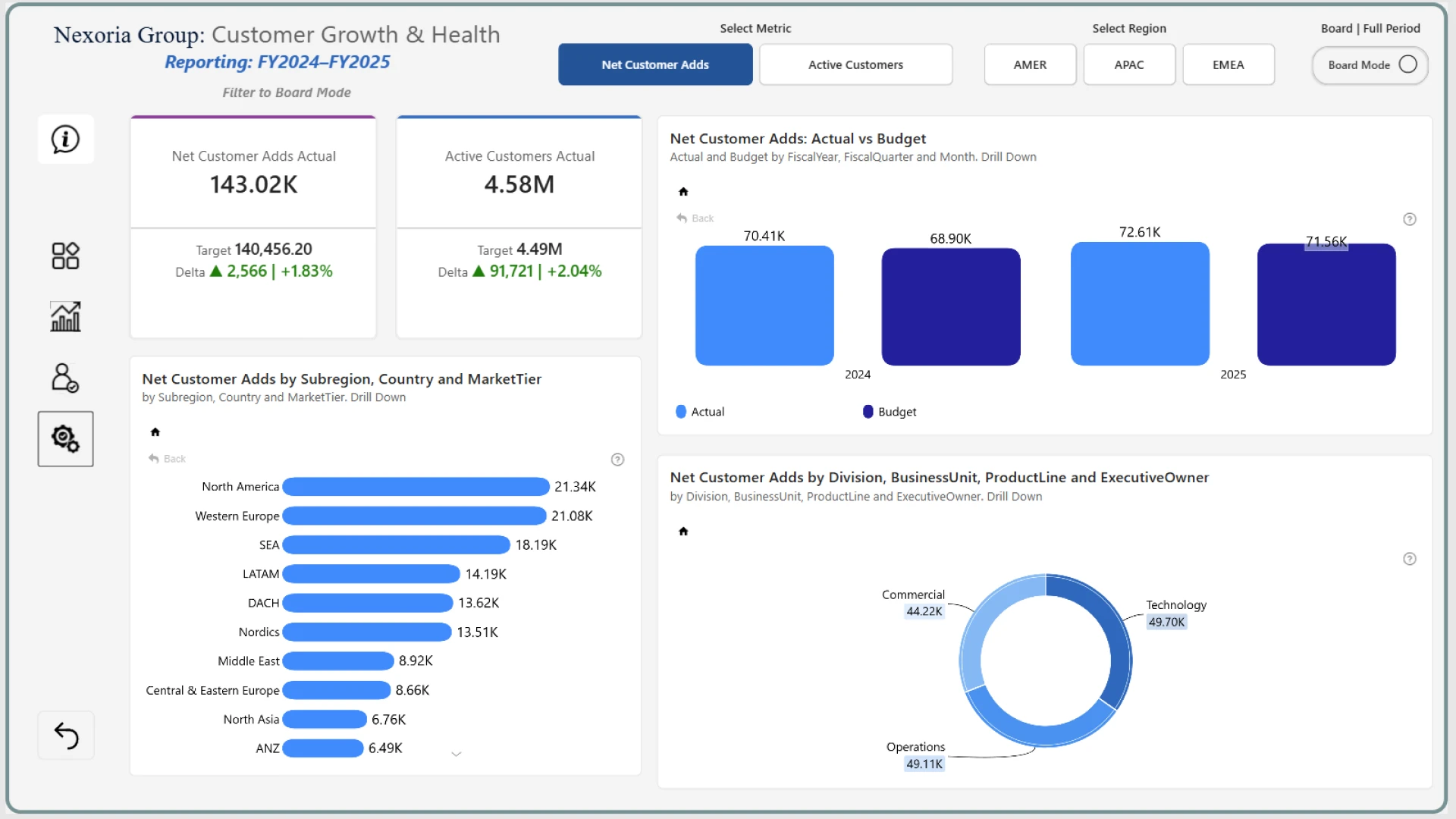Screen dimensions: 1456x819
Task: Click the Budget legend color swatch
Action: 868,412
